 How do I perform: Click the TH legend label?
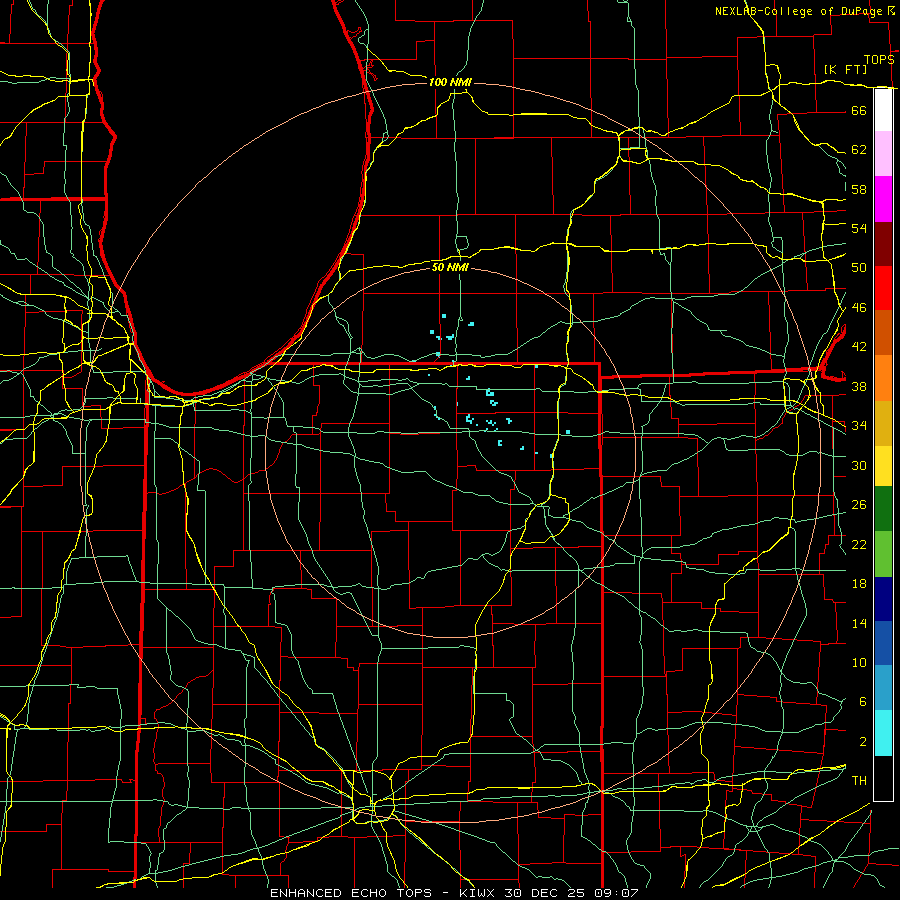[x=859, y=781]
